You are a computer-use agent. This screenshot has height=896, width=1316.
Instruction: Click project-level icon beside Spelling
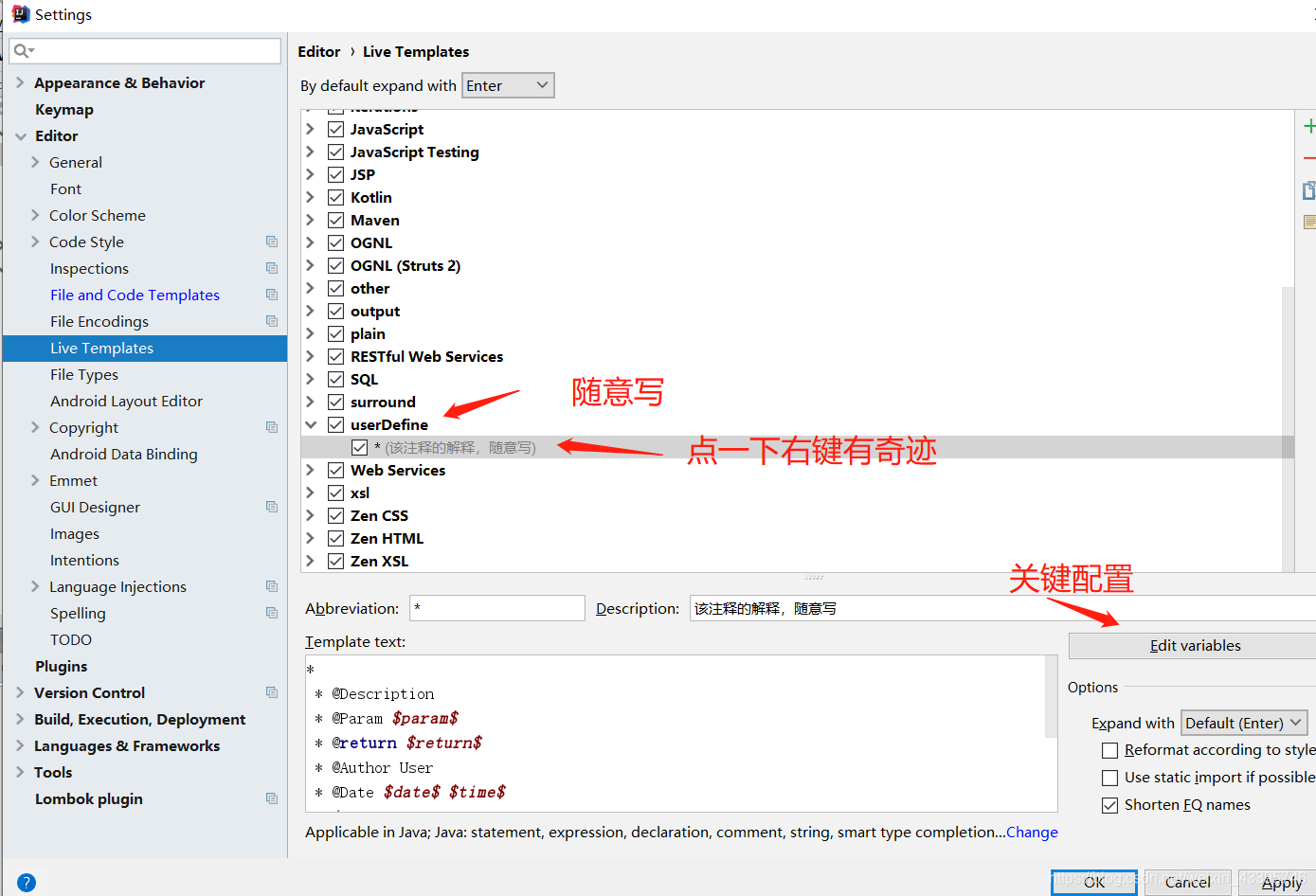pyautogui.click(x=272, y=613)
